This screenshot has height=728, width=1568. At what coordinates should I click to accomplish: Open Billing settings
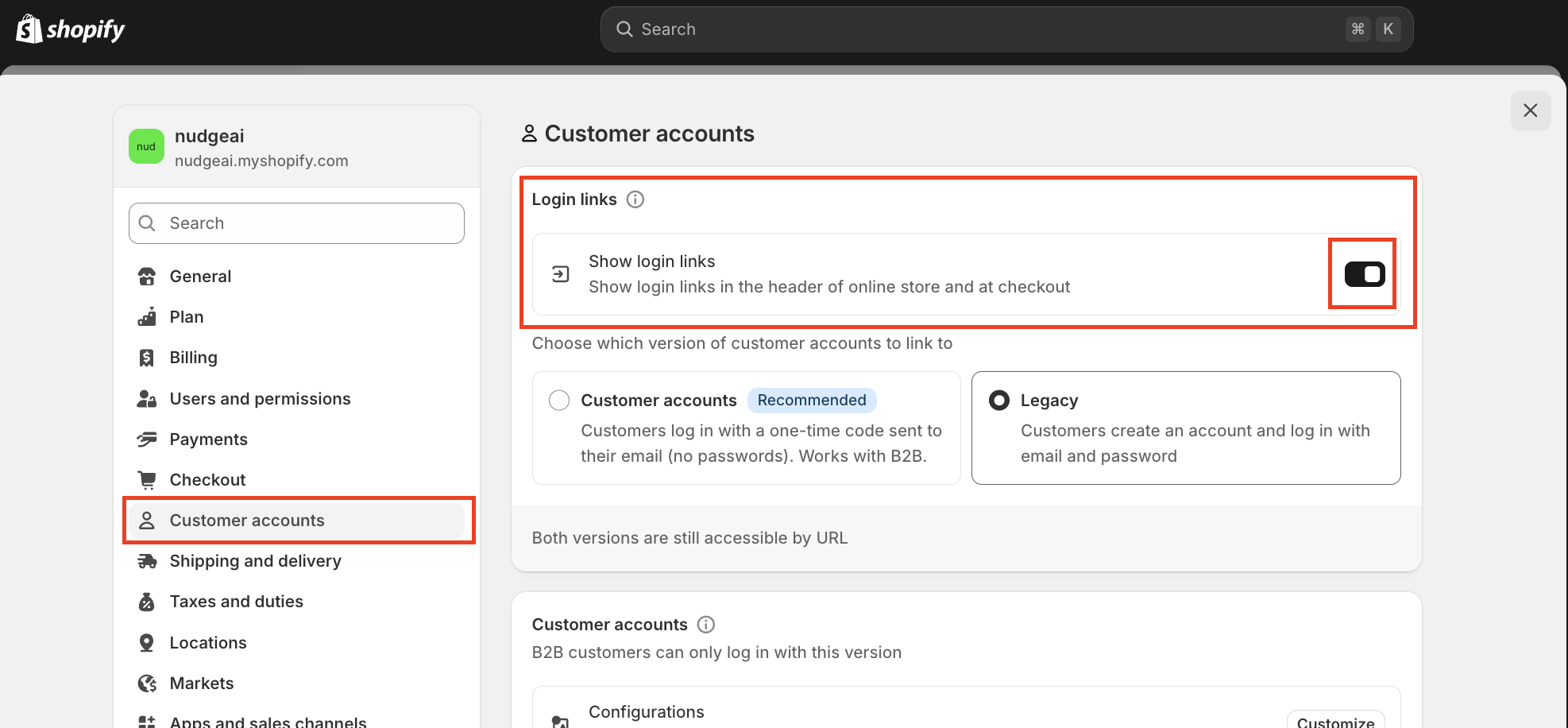(x=297, y=358)
